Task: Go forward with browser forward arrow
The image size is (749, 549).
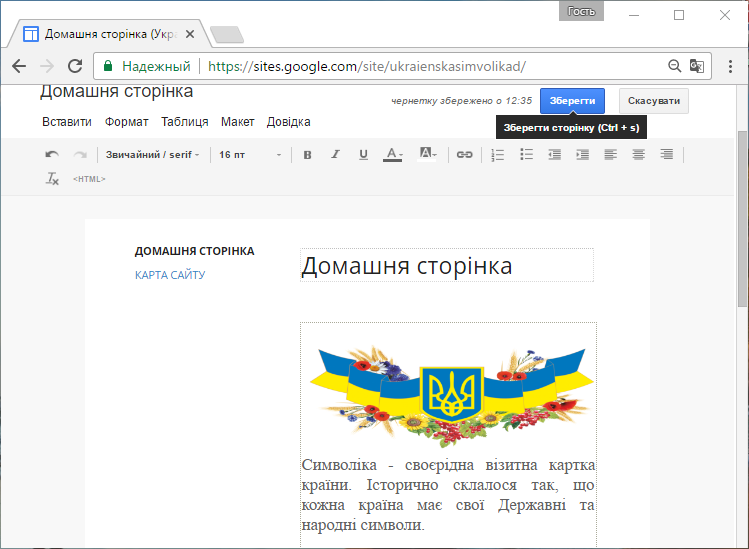Action: pos(47,66)
